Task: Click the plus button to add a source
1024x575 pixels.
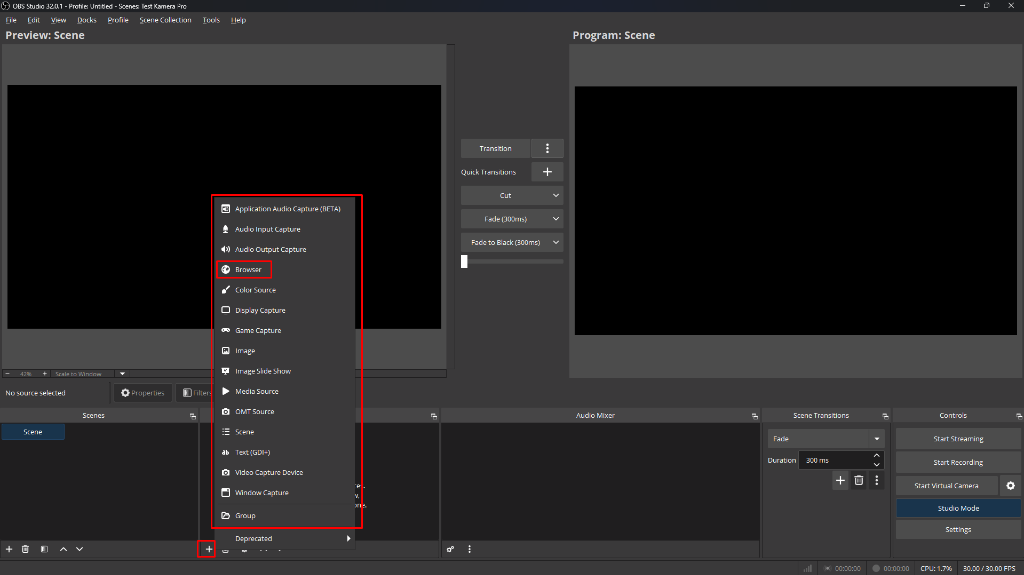Action: [208, 550]
